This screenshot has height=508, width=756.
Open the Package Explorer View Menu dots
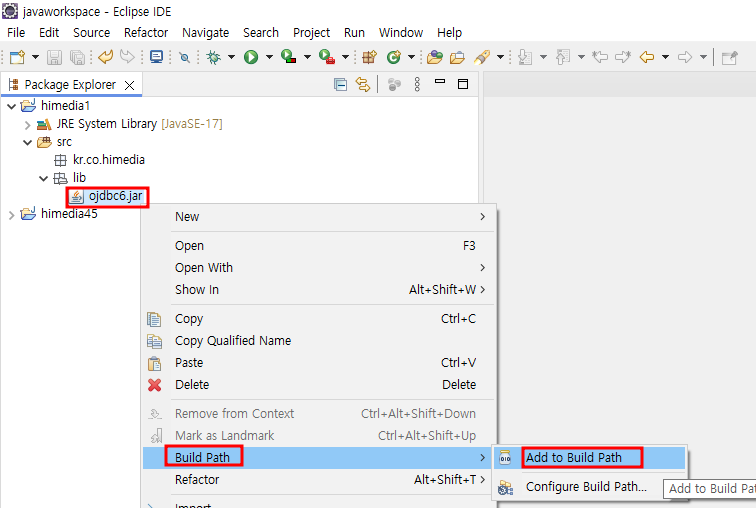pos(418,84)
